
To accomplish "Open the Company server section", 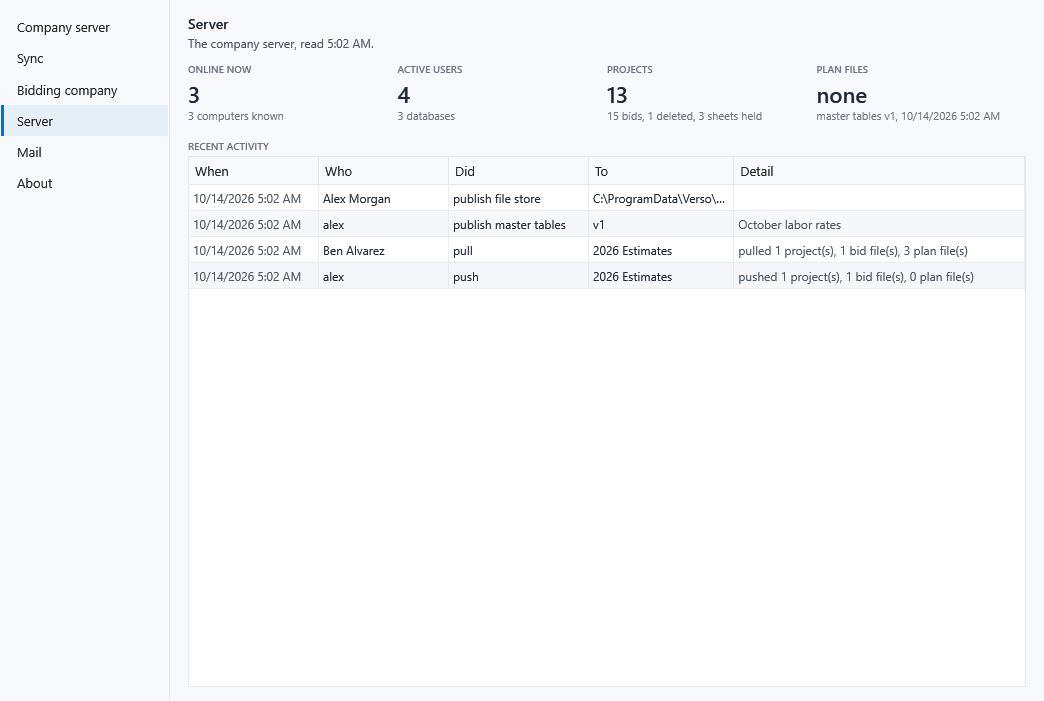I will point(84,27).
